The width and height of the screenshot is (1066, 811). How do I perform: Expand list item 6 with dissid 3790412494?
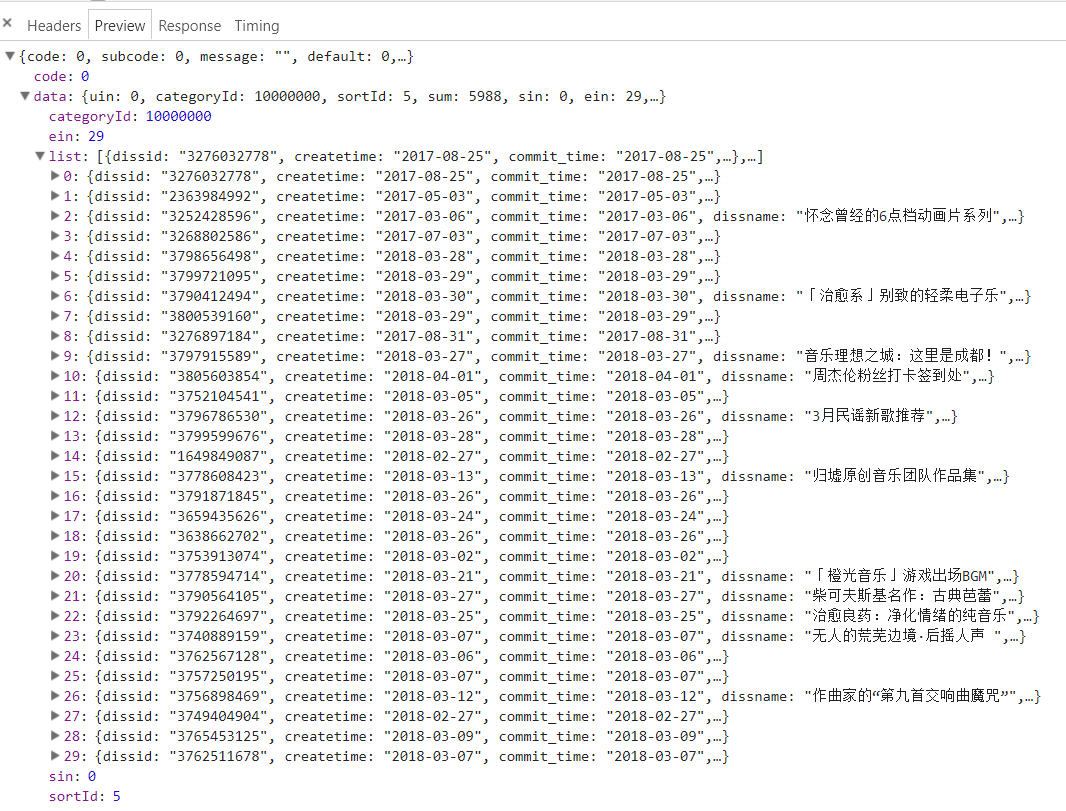(55, 296)
